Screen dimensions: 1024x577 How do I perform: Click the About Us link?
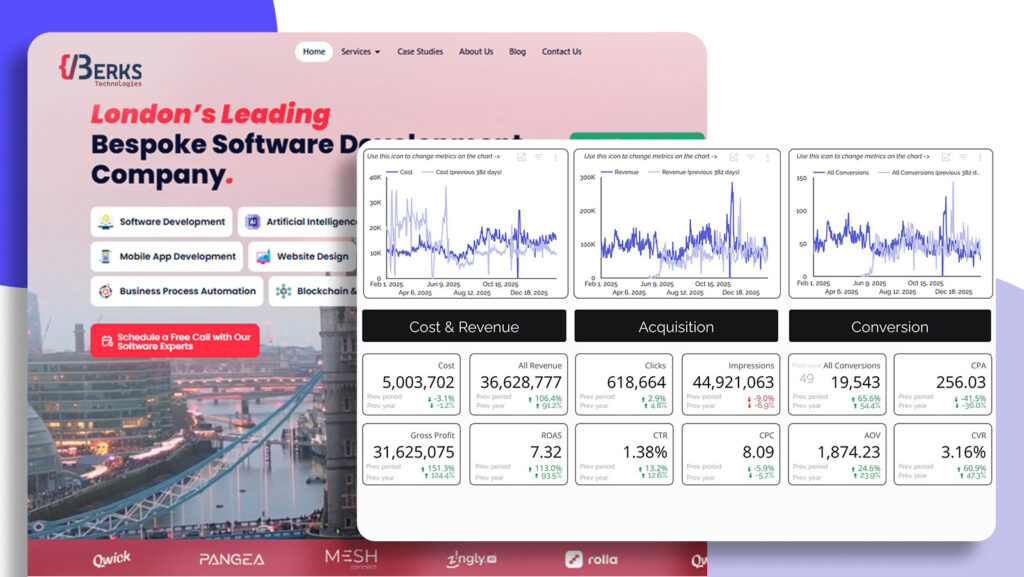pyautogui.click(x=476, y=52)
